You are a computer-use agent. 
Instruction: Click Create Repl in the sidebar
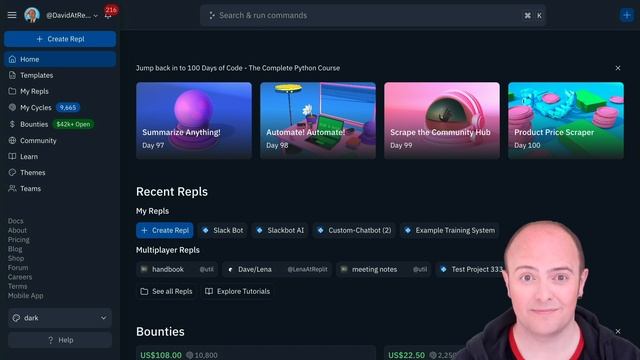tap(60, 39)
